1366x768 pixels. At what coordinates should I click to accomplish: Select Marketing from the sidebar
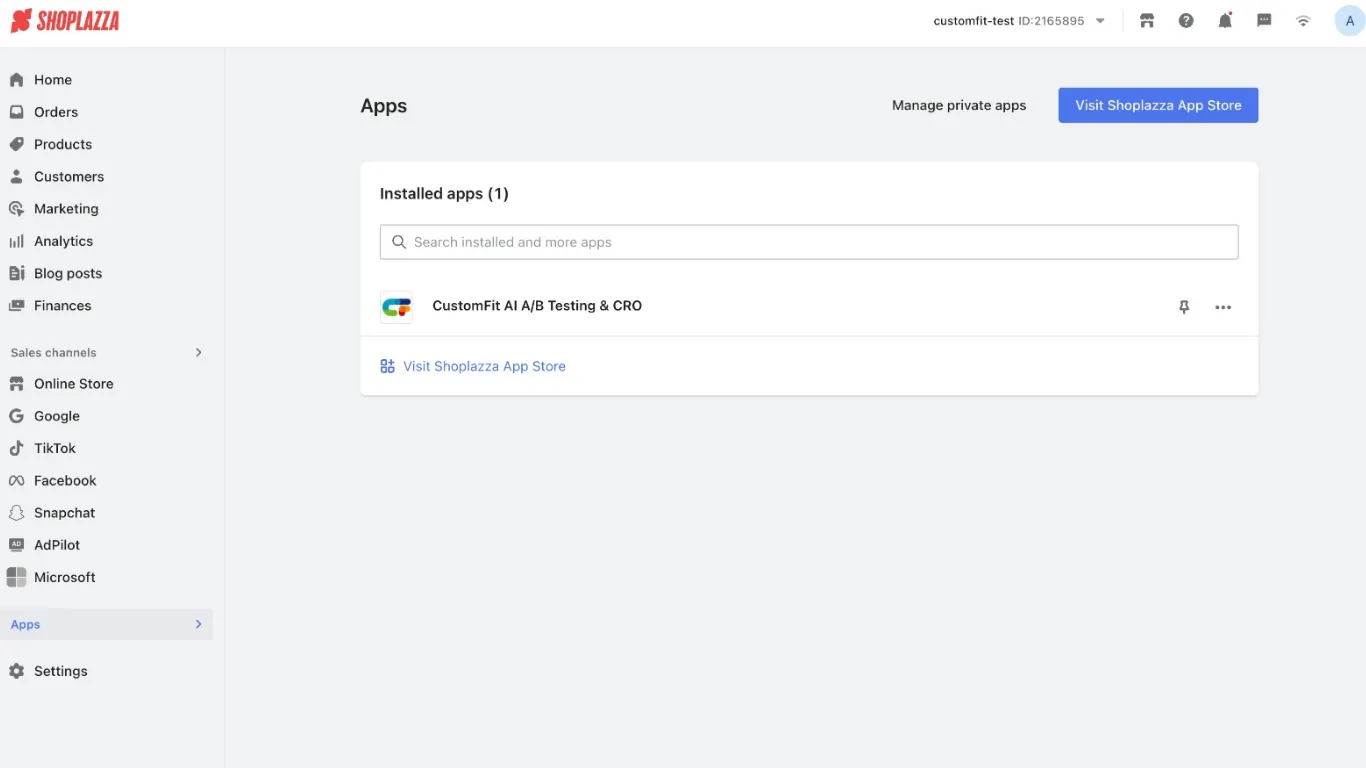(65, 208)
